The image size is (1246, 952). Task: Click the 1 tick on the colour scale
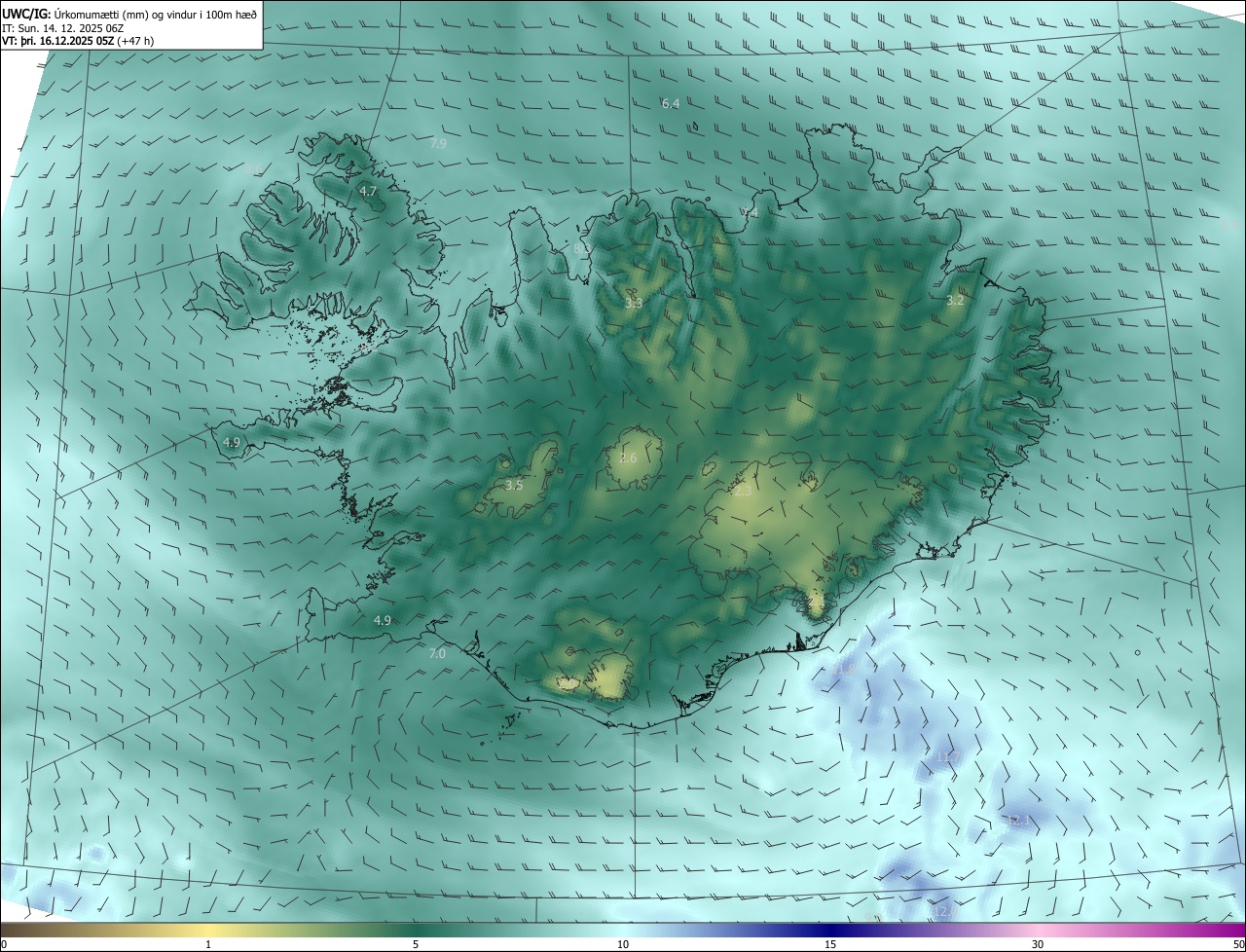coord(208,944)
